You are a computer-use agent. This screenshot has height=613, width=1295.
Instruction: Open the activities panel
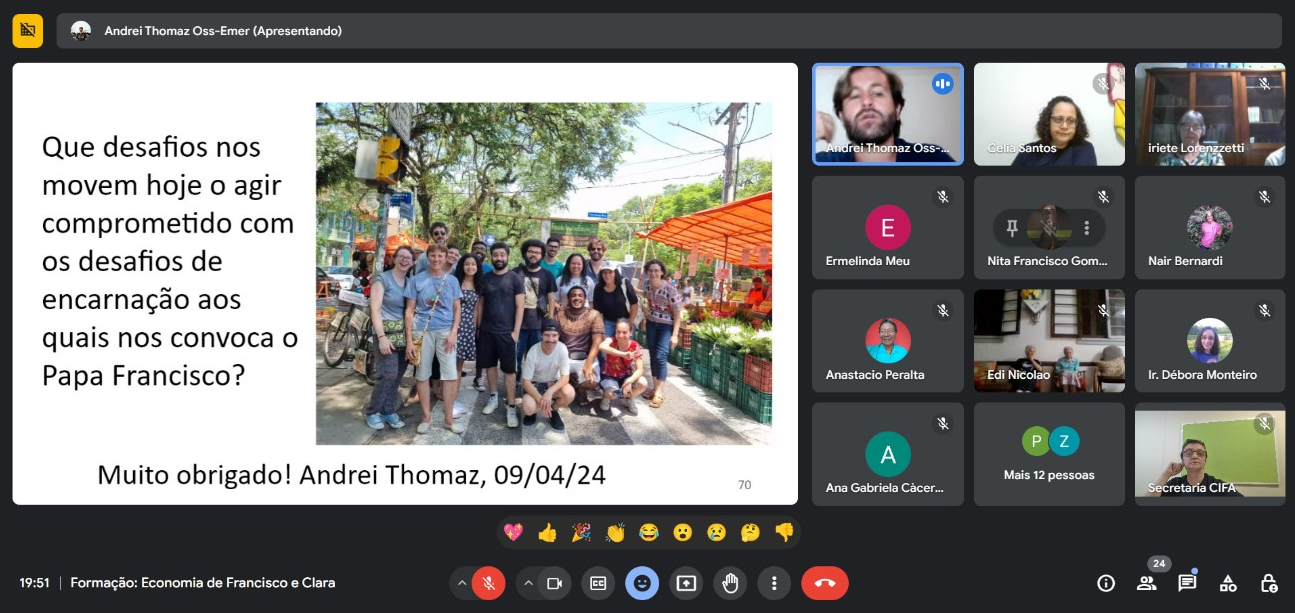tap(1228, 583)
